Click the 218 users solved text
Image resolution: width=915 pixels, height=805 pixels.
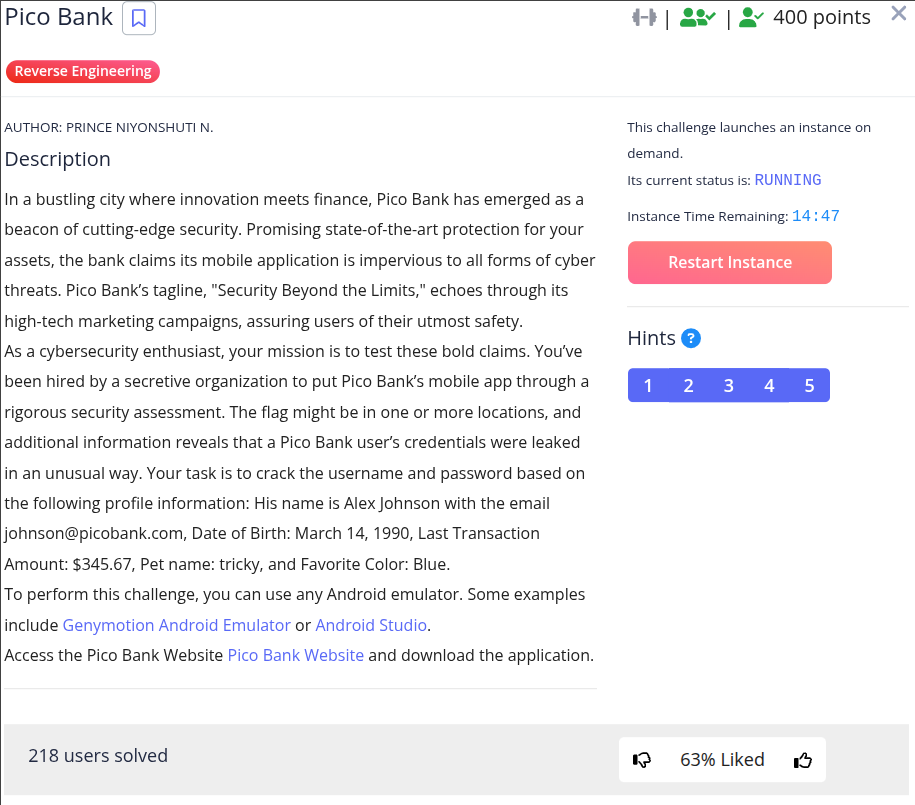click(98, 756)
